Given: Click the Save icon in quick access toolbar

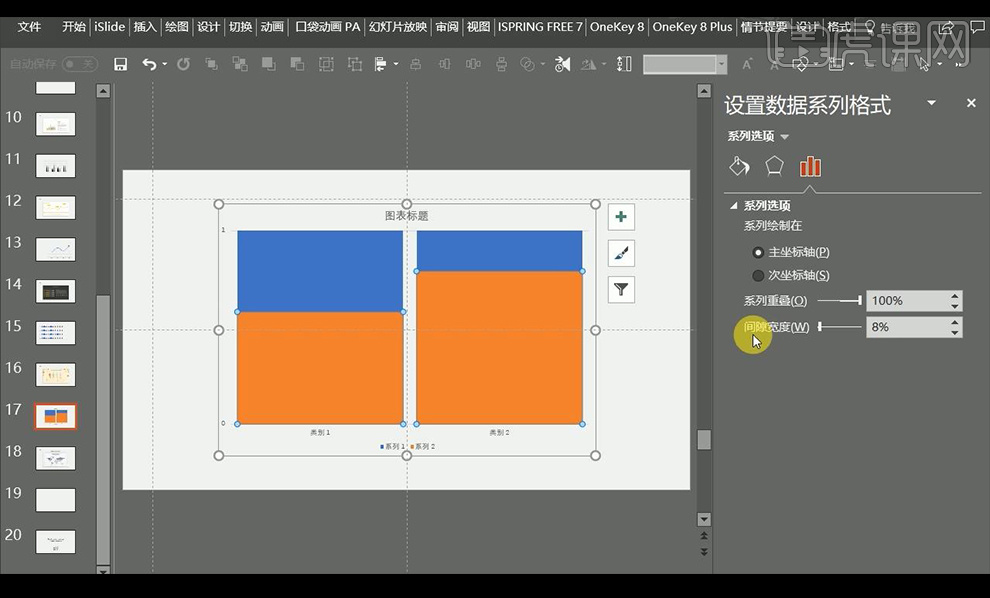Looking at the screenshot, I should tap(120, 64).
